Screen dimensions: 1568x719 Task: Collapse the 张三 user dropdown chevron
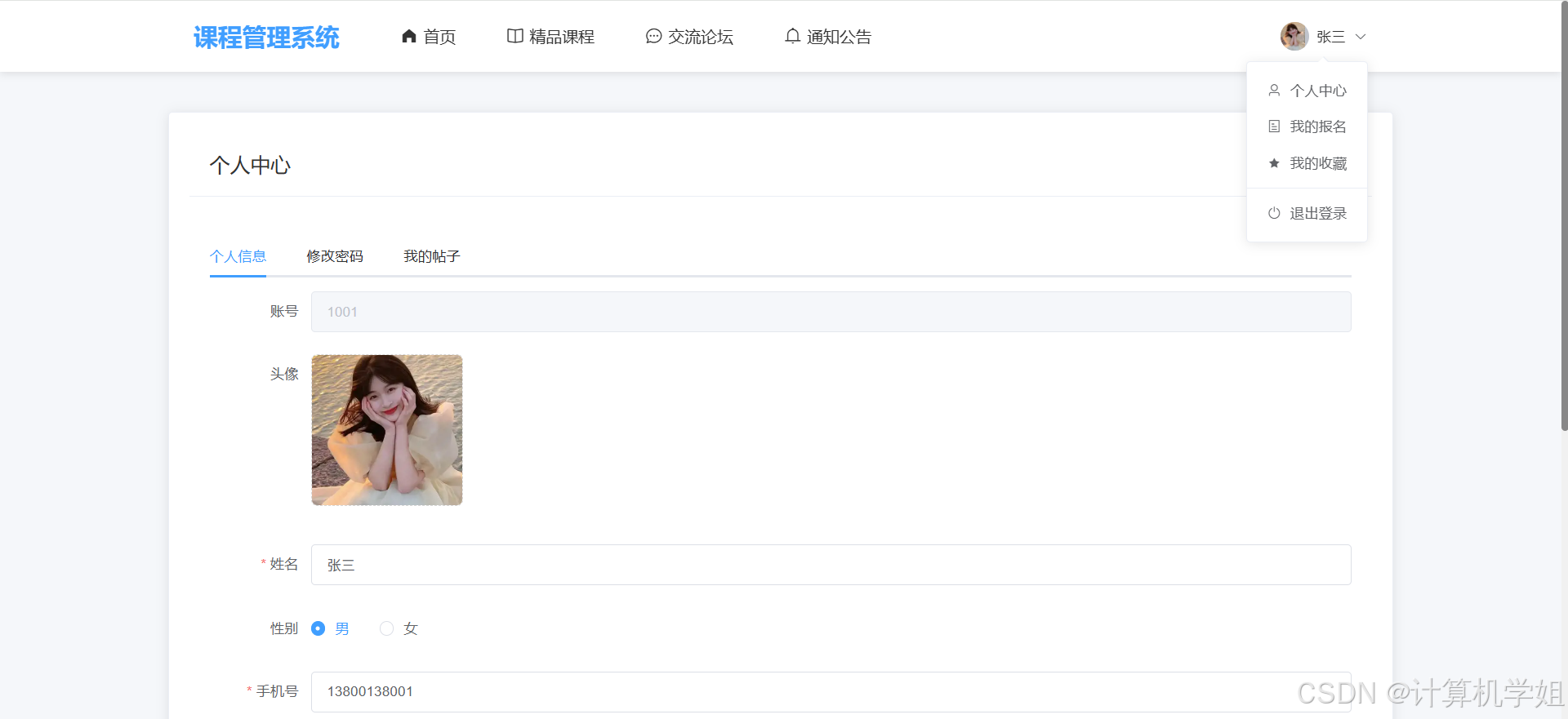[x=1361, y=37]
